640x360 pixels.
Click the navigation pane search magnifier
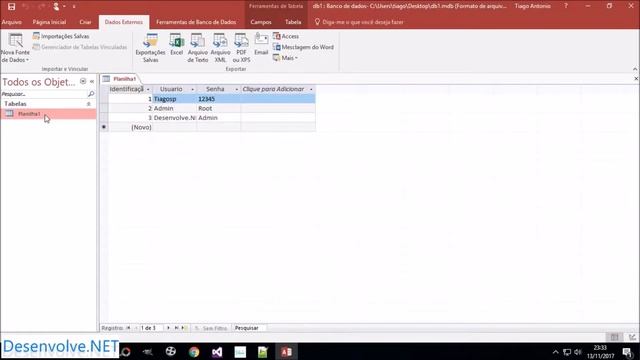(x=91, y=94)
